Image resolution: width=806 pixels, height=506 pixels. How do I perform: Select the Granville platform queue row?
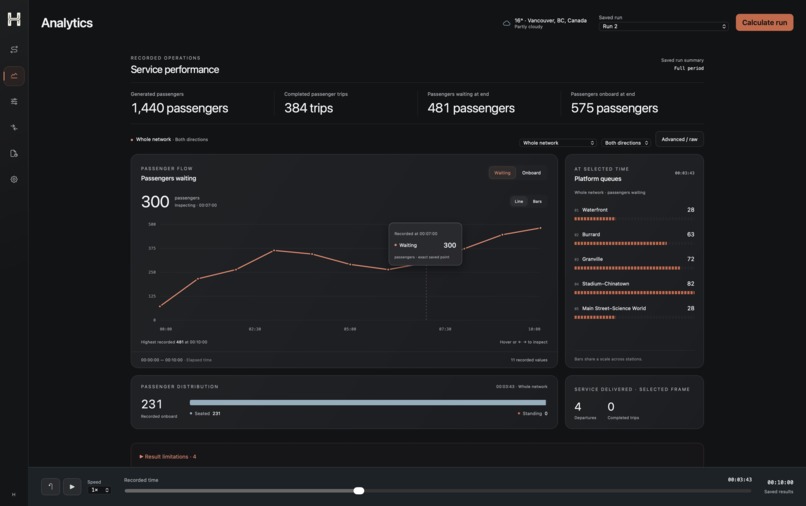pos(634,263)
